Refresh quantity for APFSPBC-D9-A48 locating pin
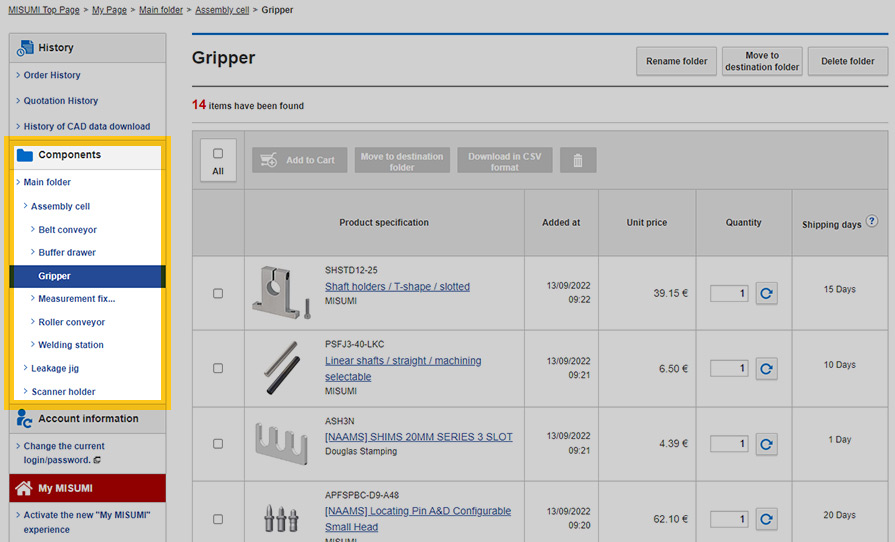Viewport: 895px width, 542px height. 766,519
